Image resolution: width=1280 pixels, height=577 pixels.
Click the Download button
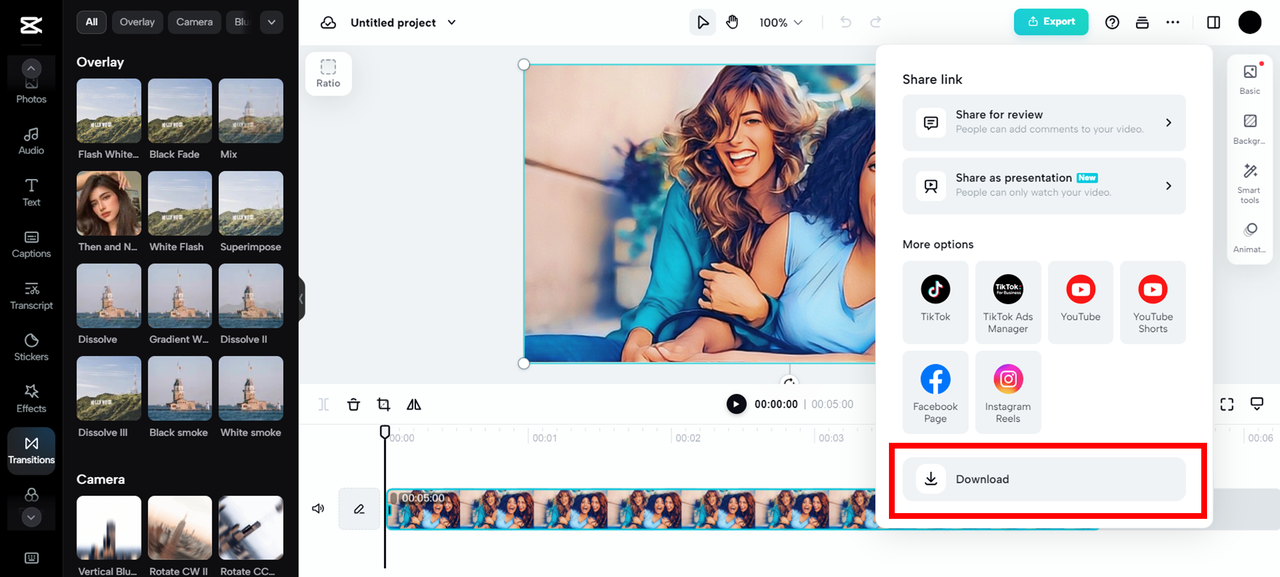[1044, 479]
